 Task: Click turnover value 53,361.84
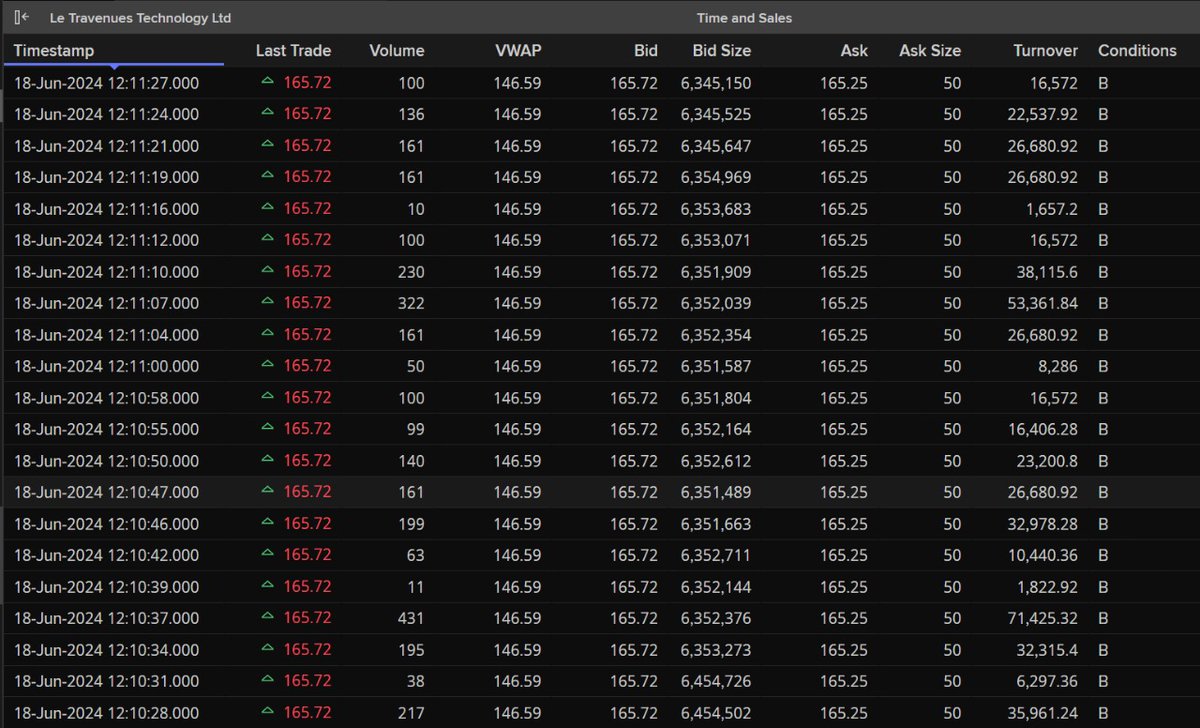pyautogui.click(x=1043, y=304)
